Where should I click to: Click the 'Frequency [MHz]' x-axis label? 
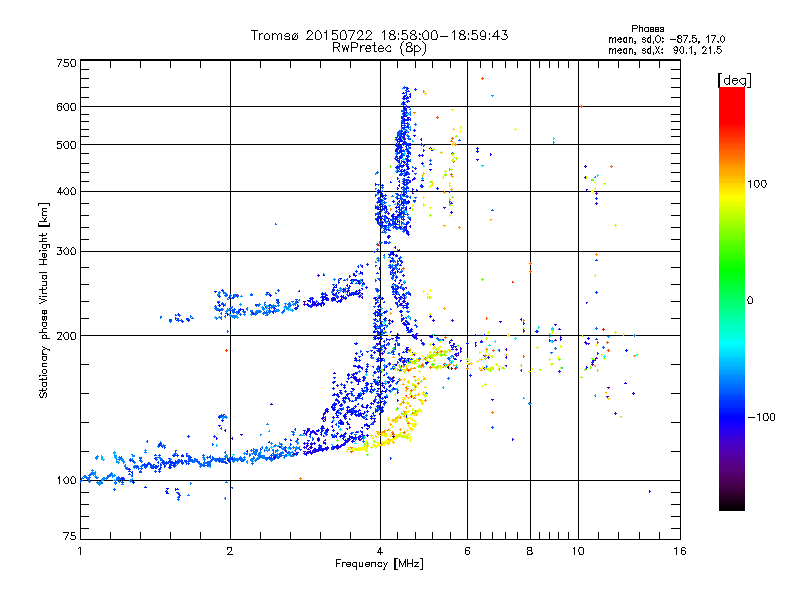pyautogui.click(x=379, y=564)
